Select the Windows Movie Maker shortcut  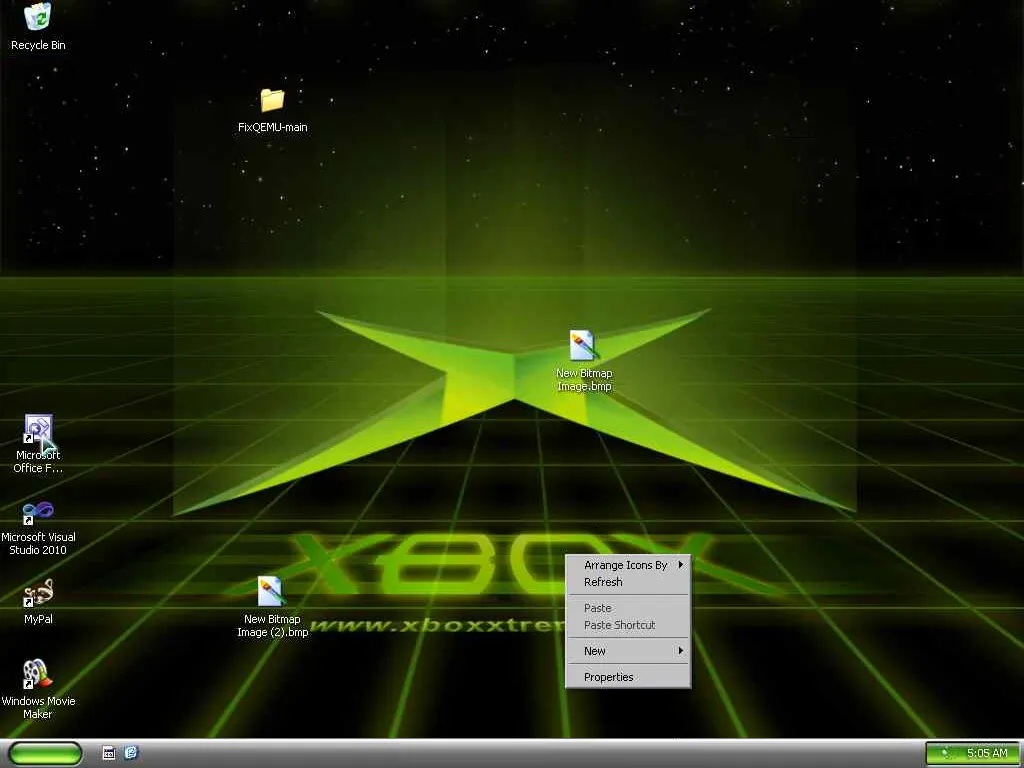tap(38, 675)
